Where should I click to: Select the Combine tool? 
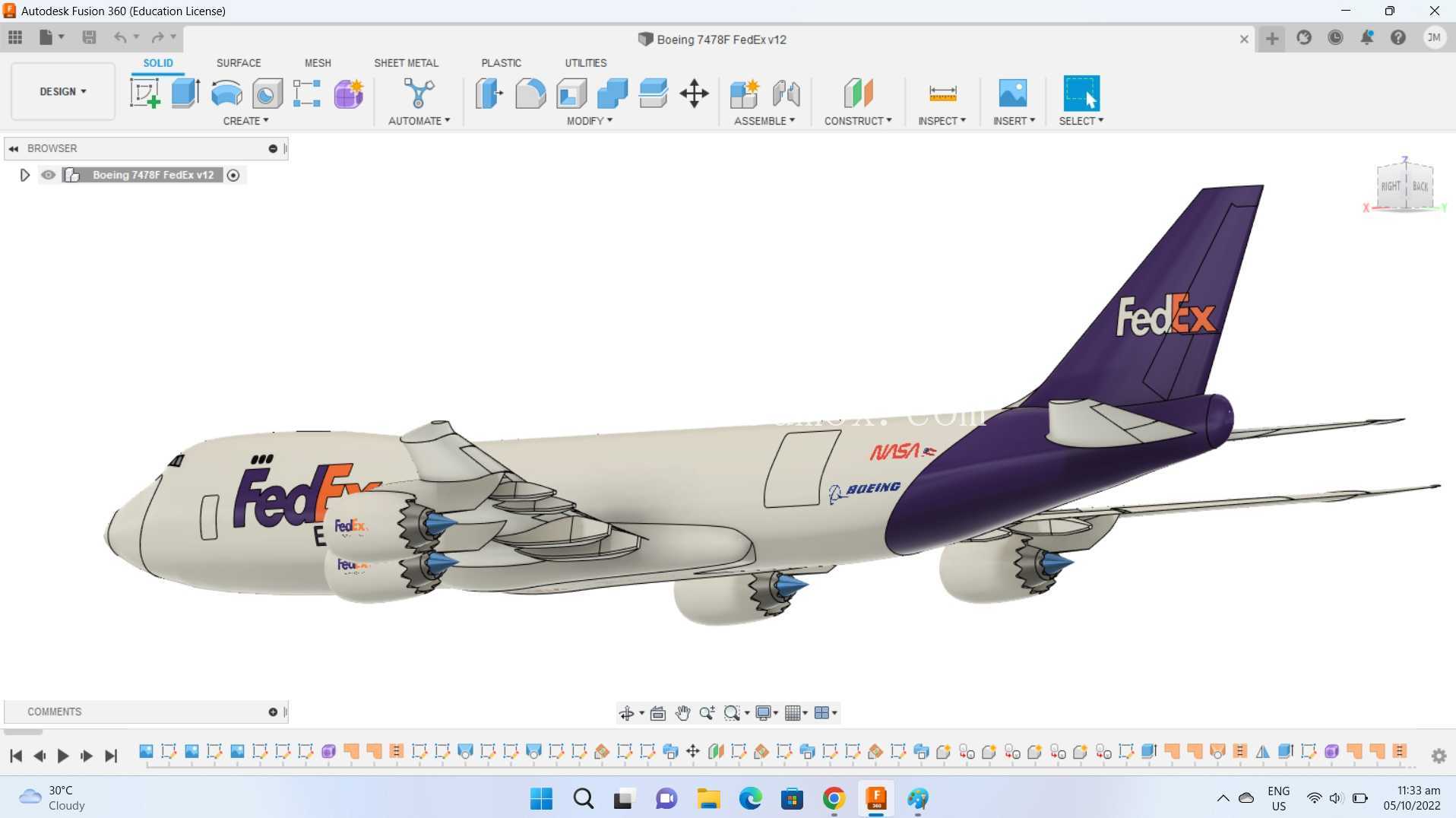click(612, 94)
